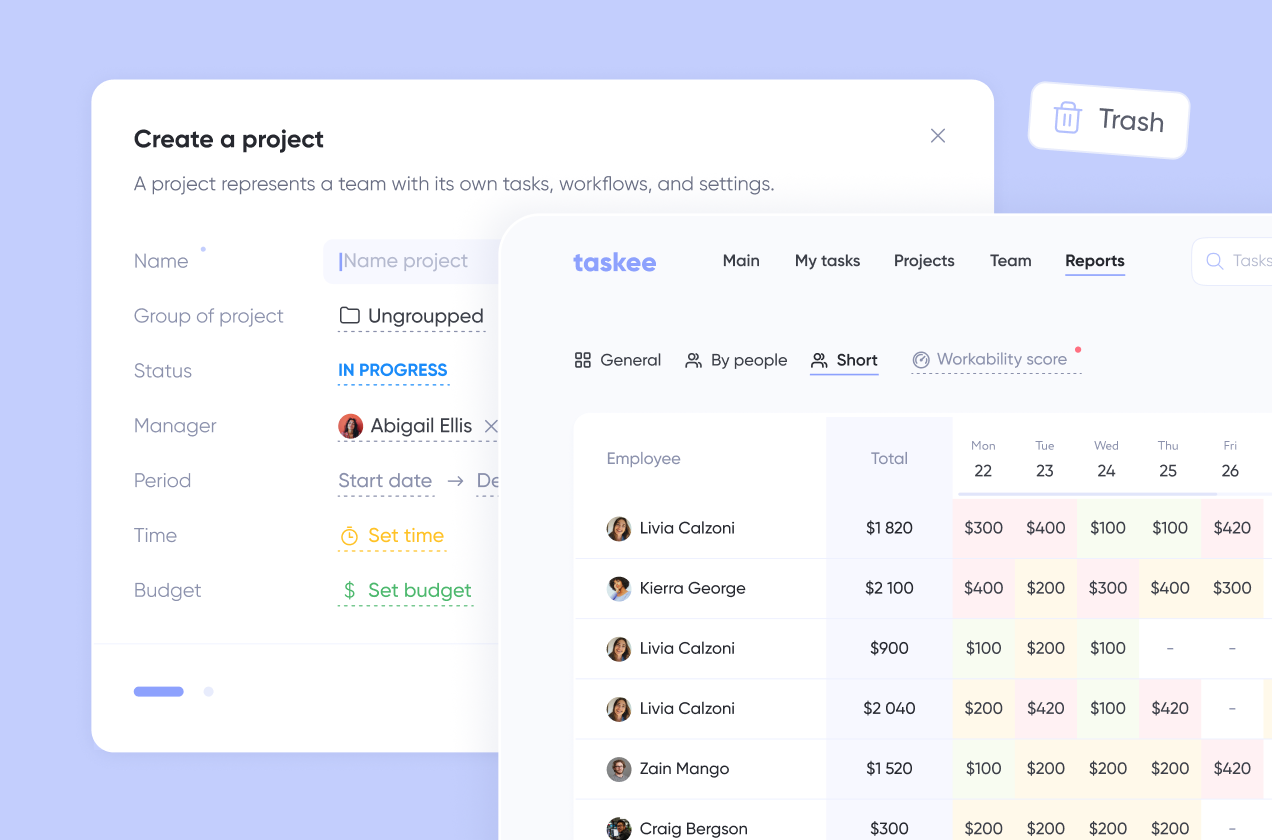Click the taskee logo
The image size is (1272, 840).
coord(614,262)
